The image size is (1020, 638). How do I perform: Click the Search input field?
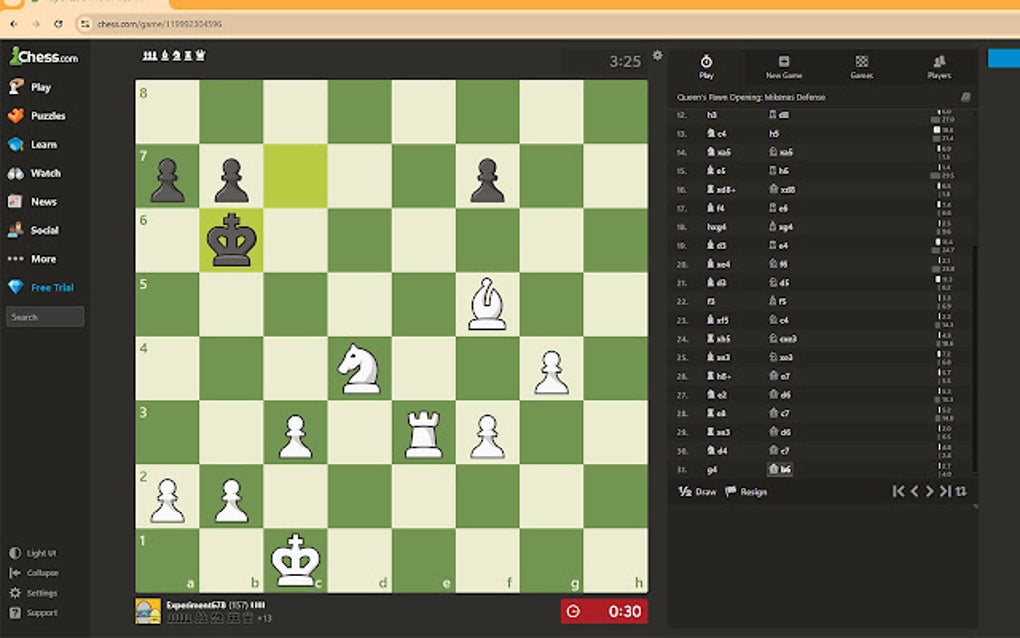45,316
